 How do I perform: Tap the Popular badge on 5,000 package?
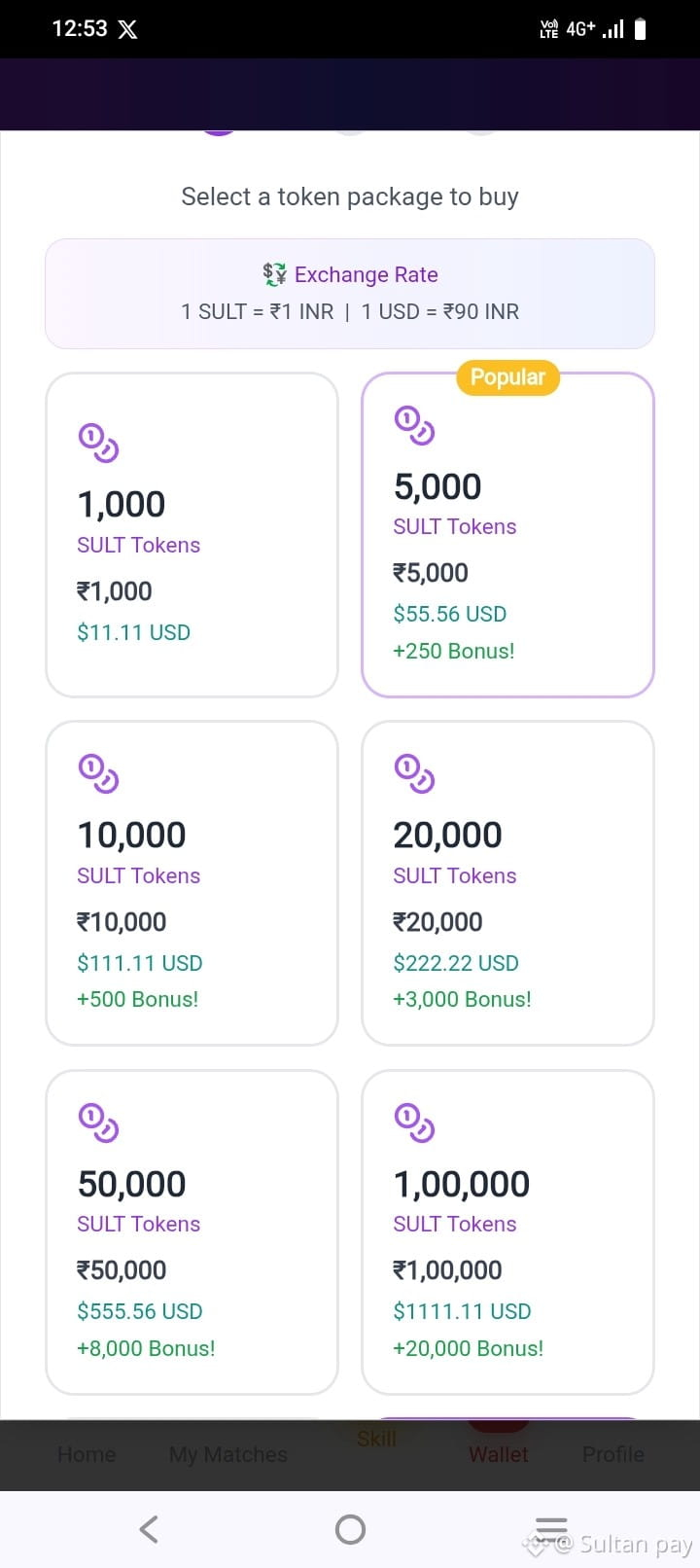(507, 377)
